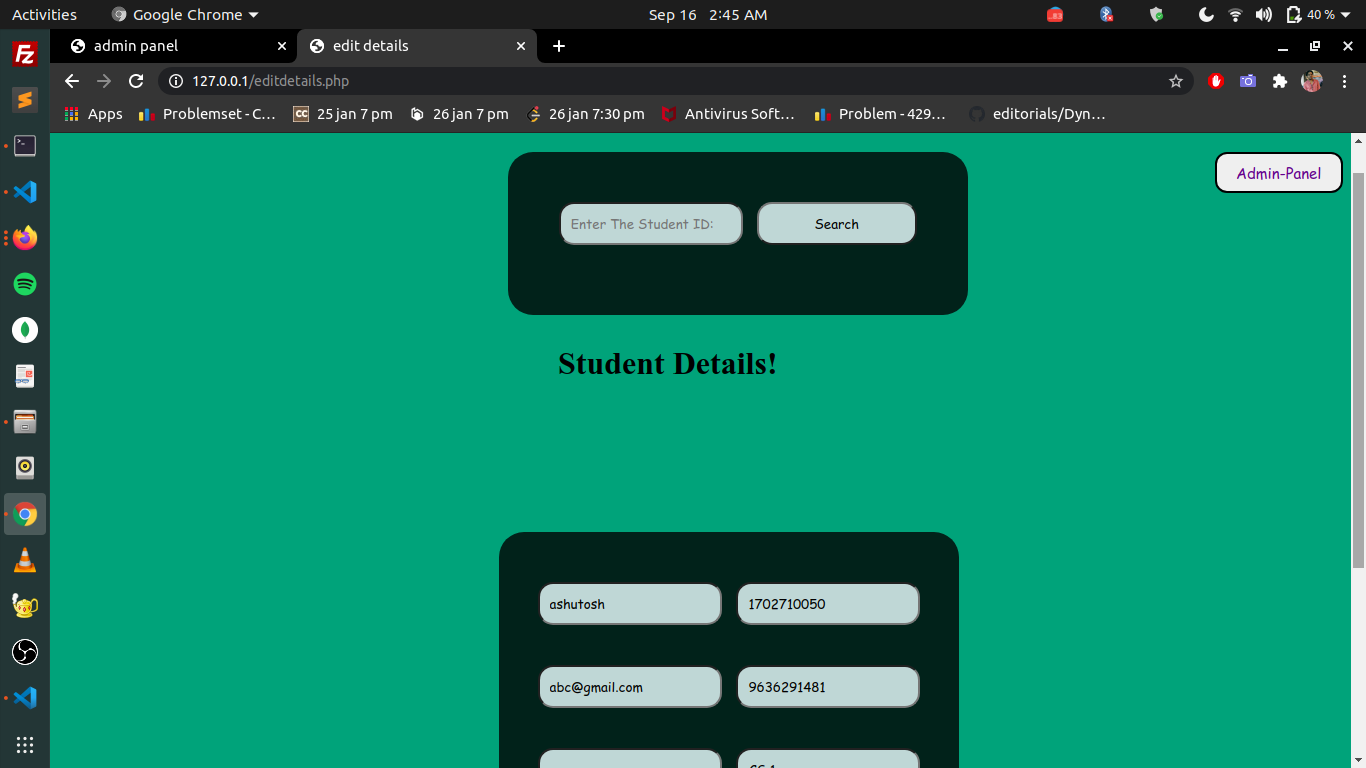The width and height of the screenshot is (1366, 768).
Task: Open battery 40% system menu
Action: click(x=1318, y=14)
